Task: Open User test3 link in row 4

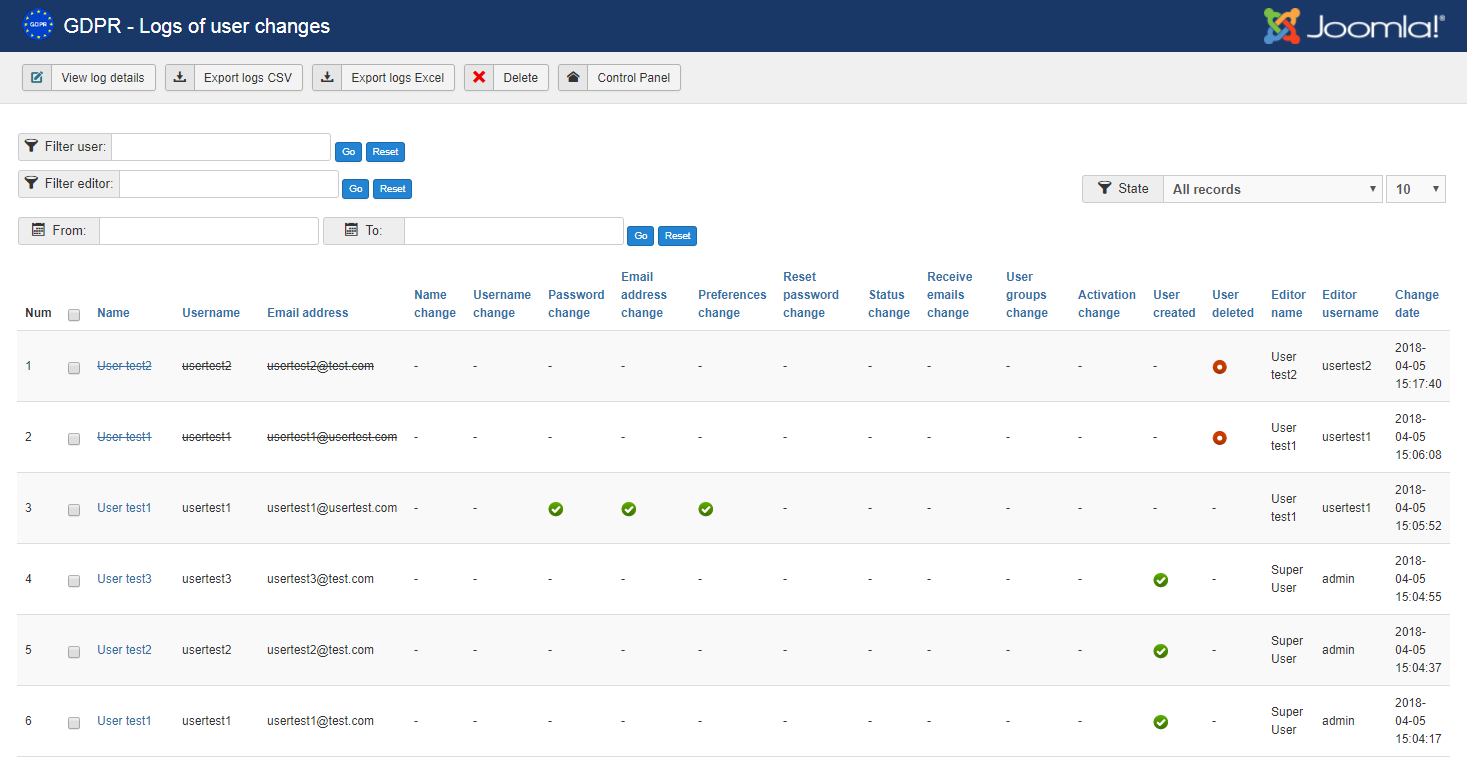Action: click(124, 579)
